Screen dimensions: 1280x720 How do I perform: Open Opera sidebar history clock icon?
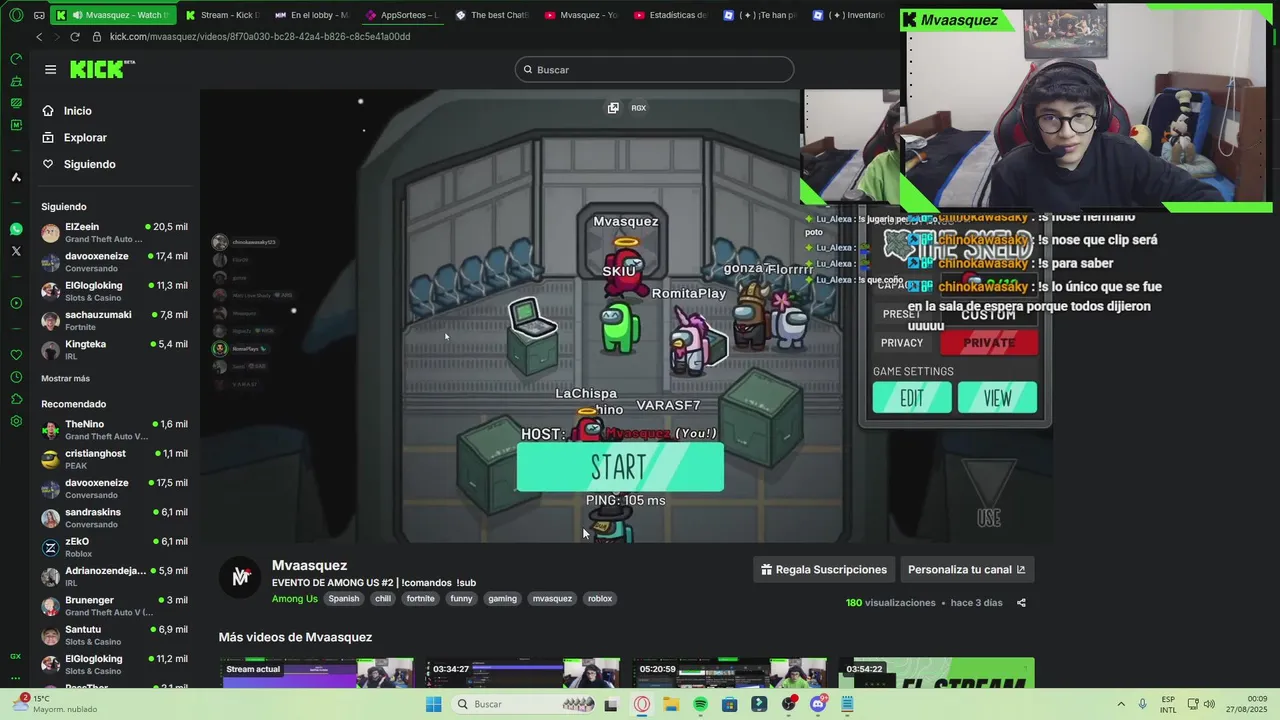[x=16, y=377]
